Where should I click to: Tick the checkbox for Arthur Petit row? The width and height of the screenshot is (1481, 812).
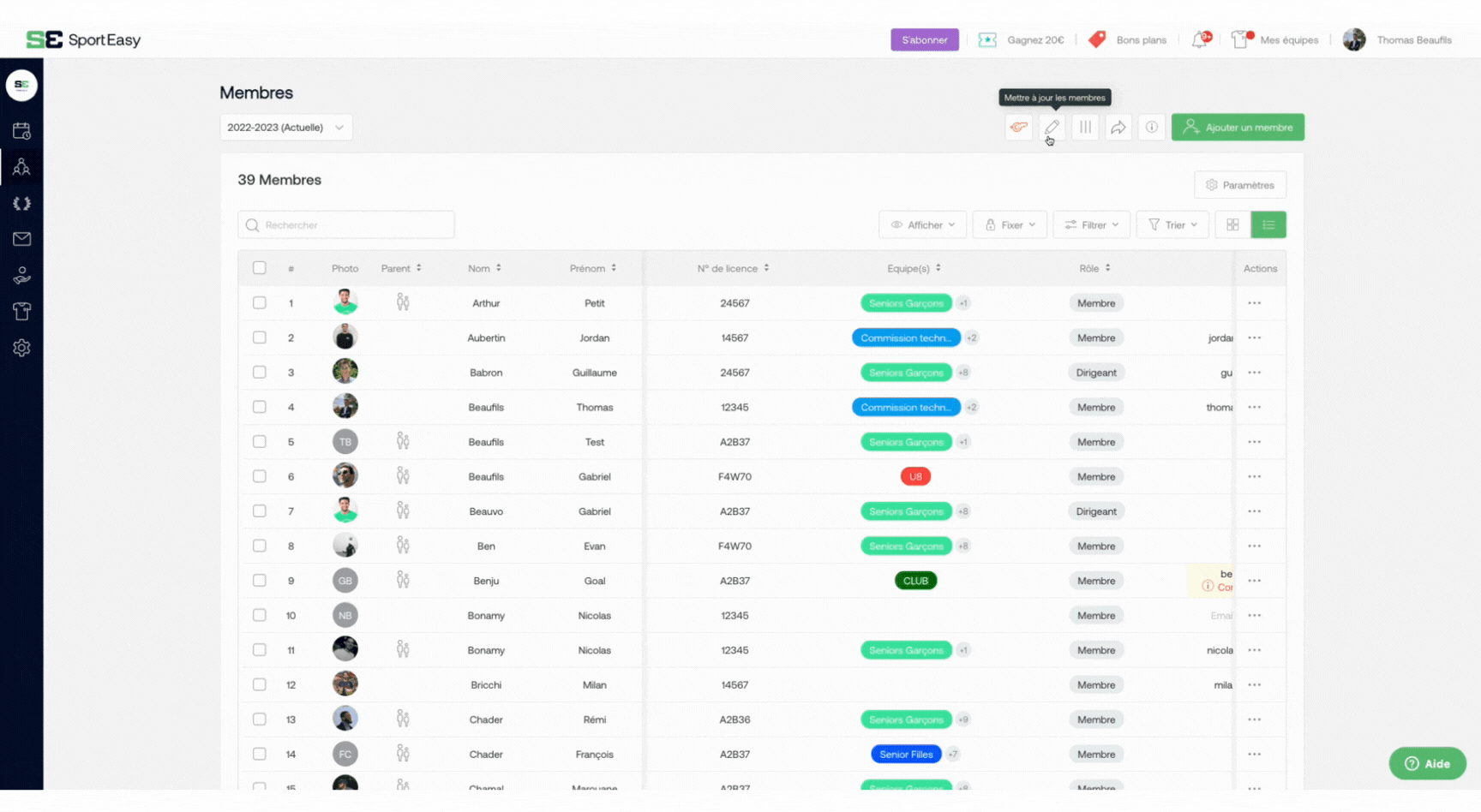[260, 302]
